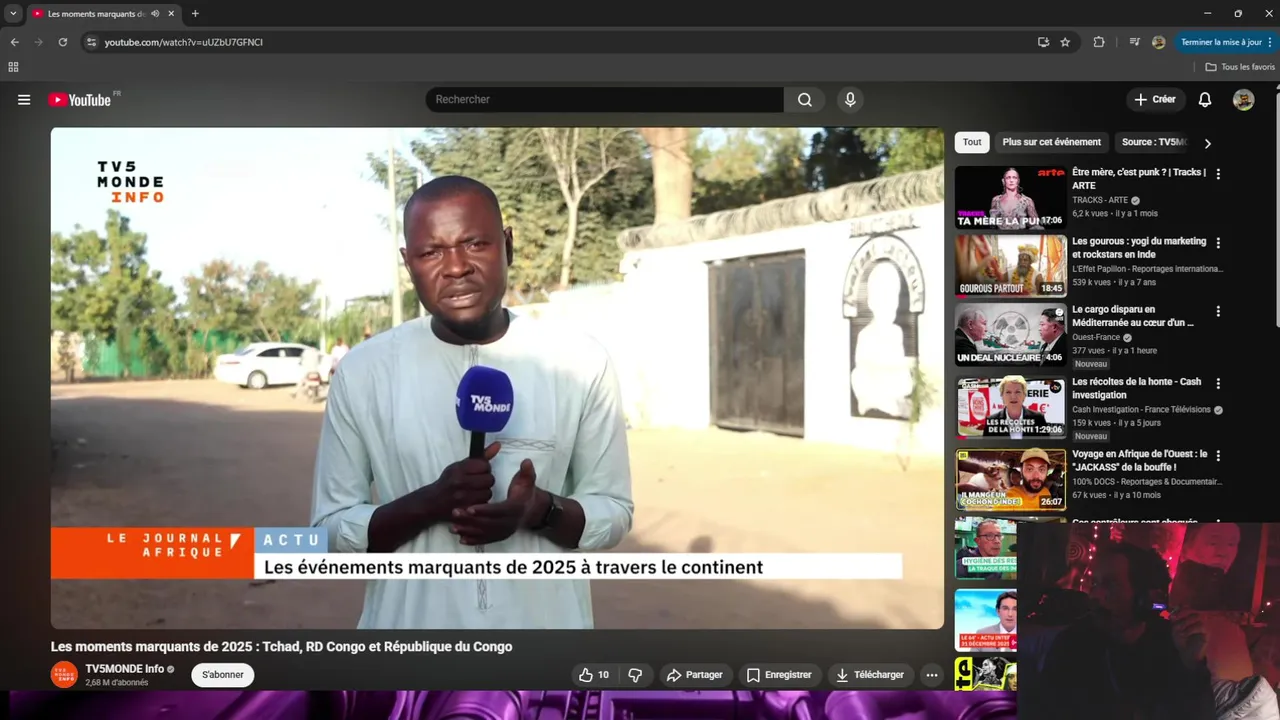Open title Le cargo disparu en Méditerranée
1280x720 pixels.
(x=1133, y=316)
